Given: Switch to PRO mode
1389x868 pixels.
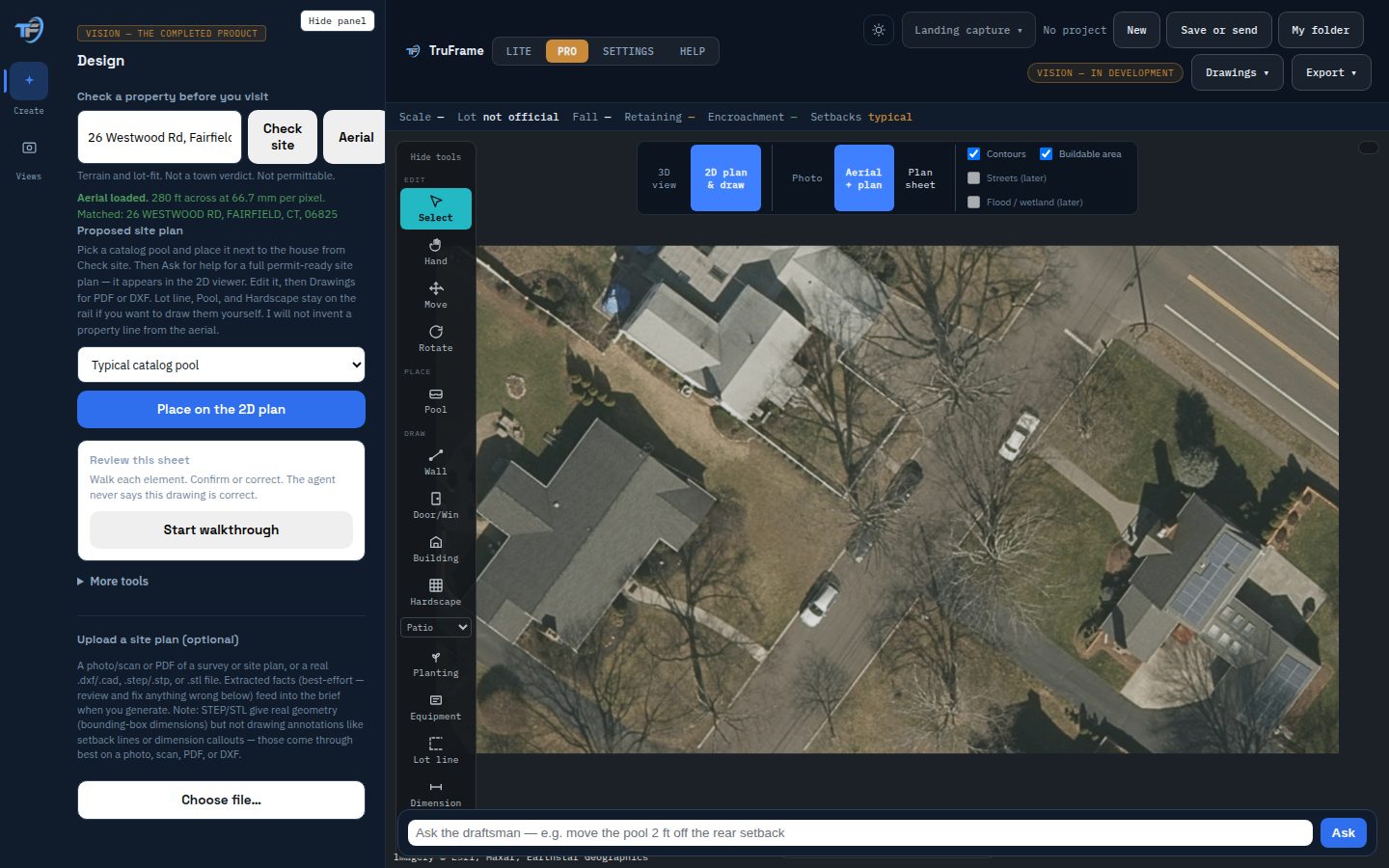Looking at the screenshot, I should click(567, 51).
